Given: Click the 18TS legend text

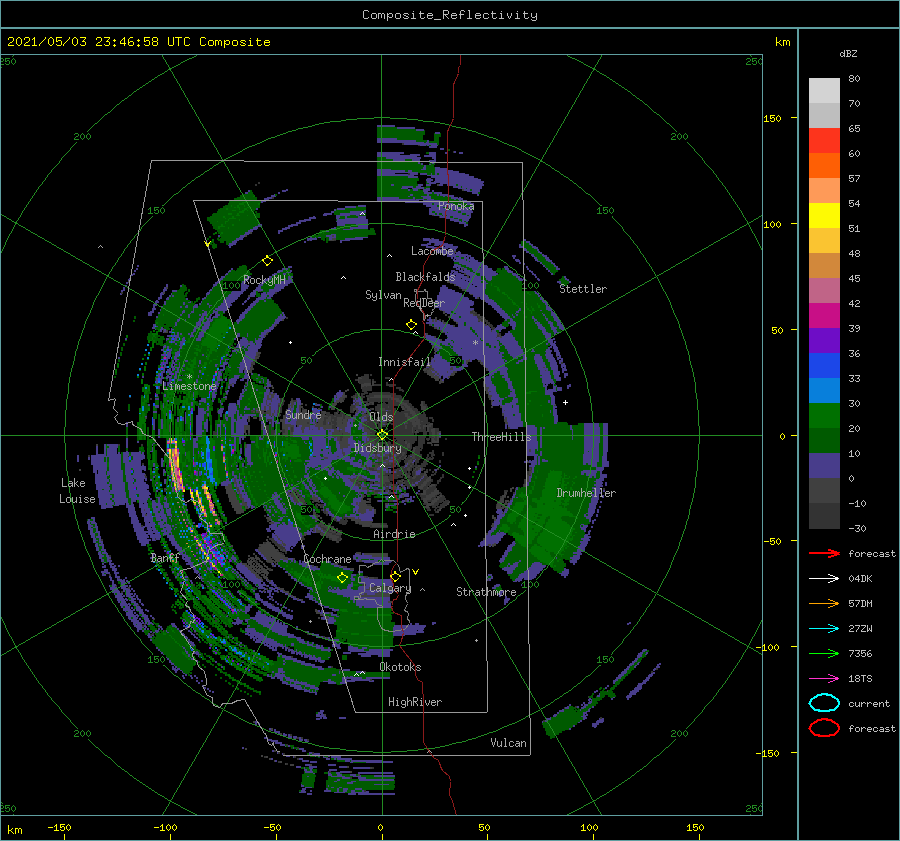Looking at the screenshot, I should click(860, 678).
